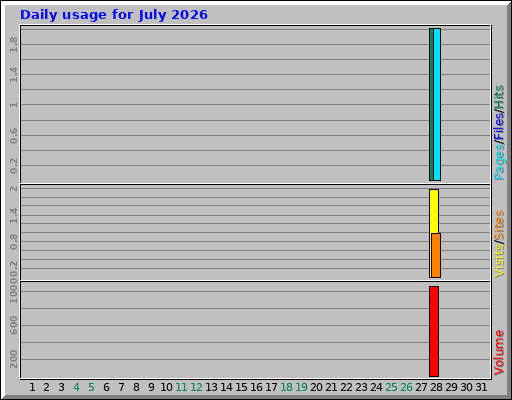Click the 1.8 y-axis value in top chart
This screenshot has width=512, height=400.
(x=13, y=45)
